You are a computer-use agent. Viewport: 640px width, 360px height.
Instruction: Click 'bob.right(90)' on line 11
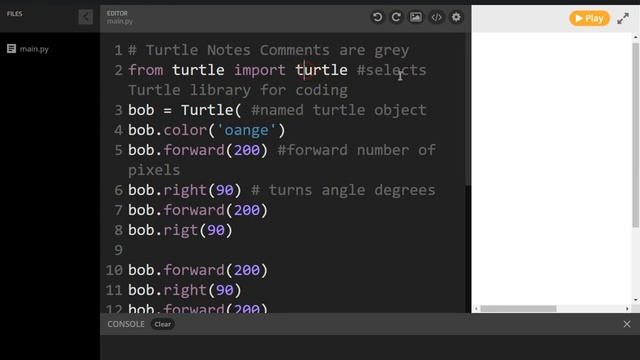point(185,290)
